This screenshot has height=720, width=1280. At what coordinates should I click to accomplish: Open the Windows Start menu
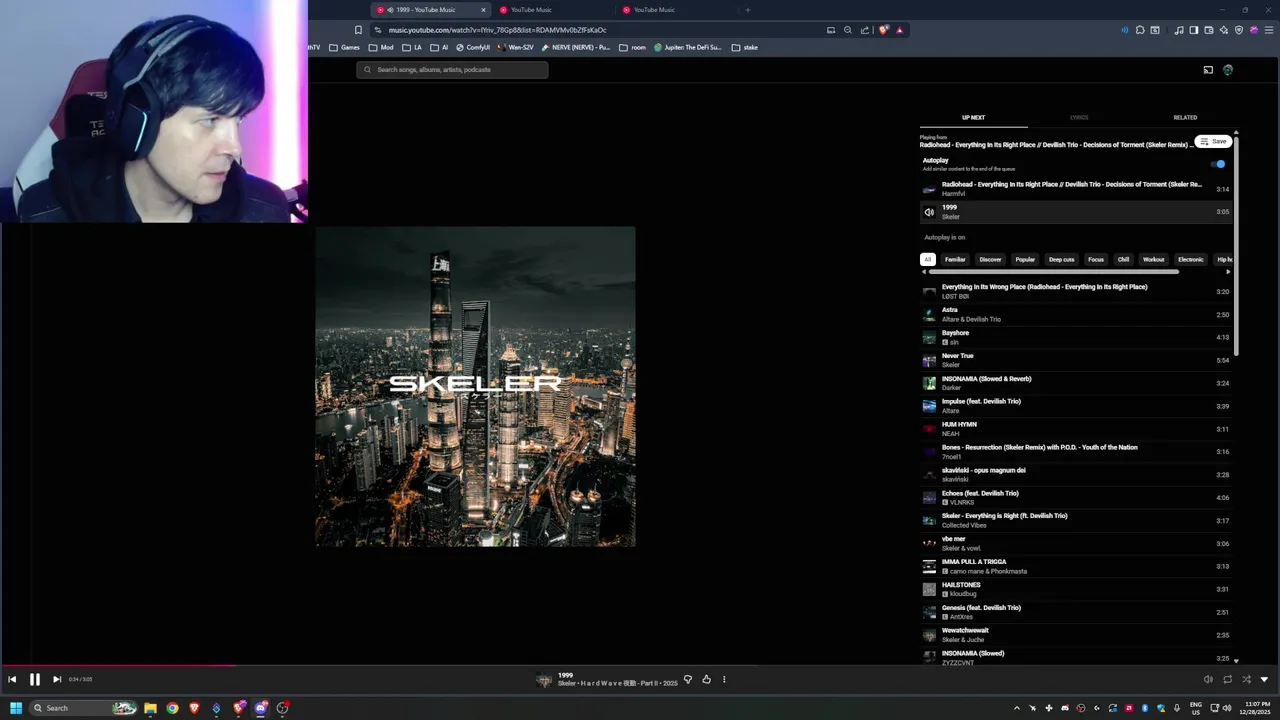click(16, 708)
